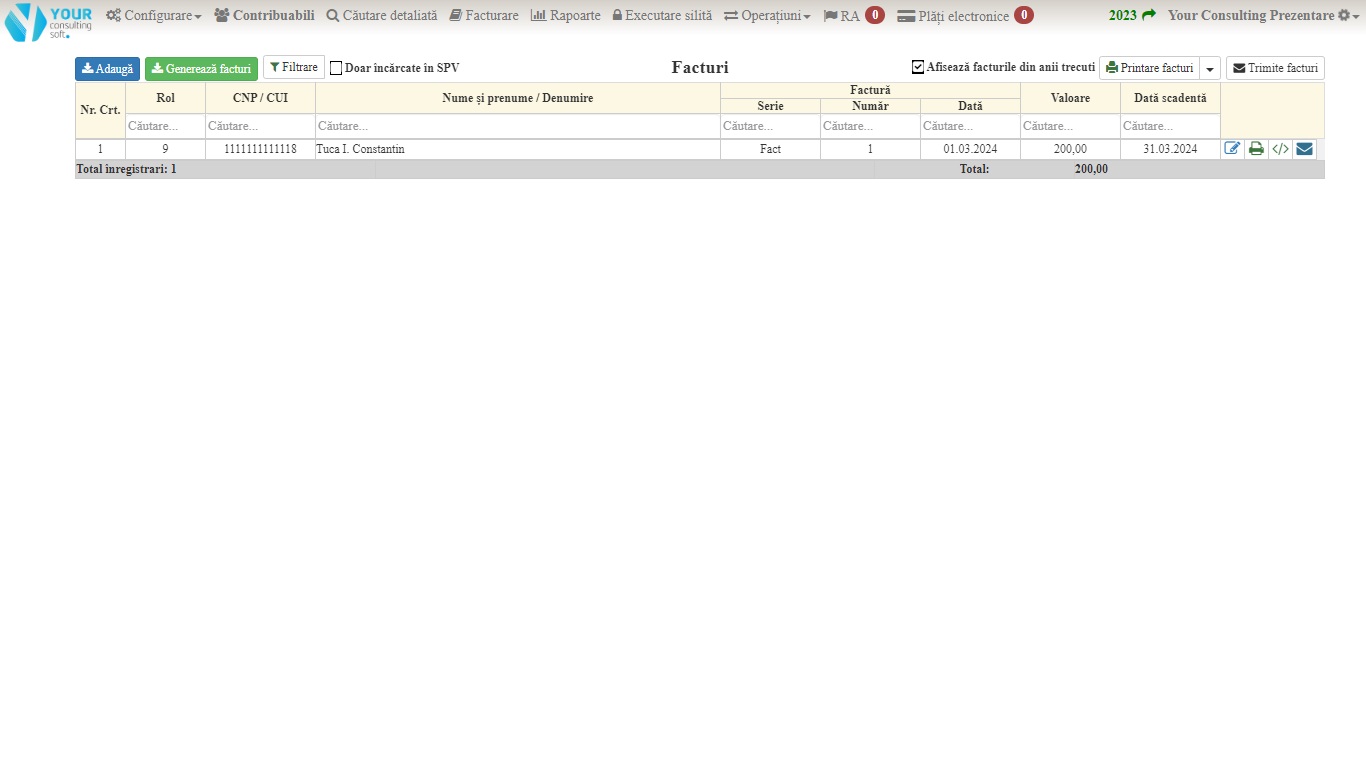Click the green year-change arrow beside 2023
1366x768 pixels.
(1149, 15)
